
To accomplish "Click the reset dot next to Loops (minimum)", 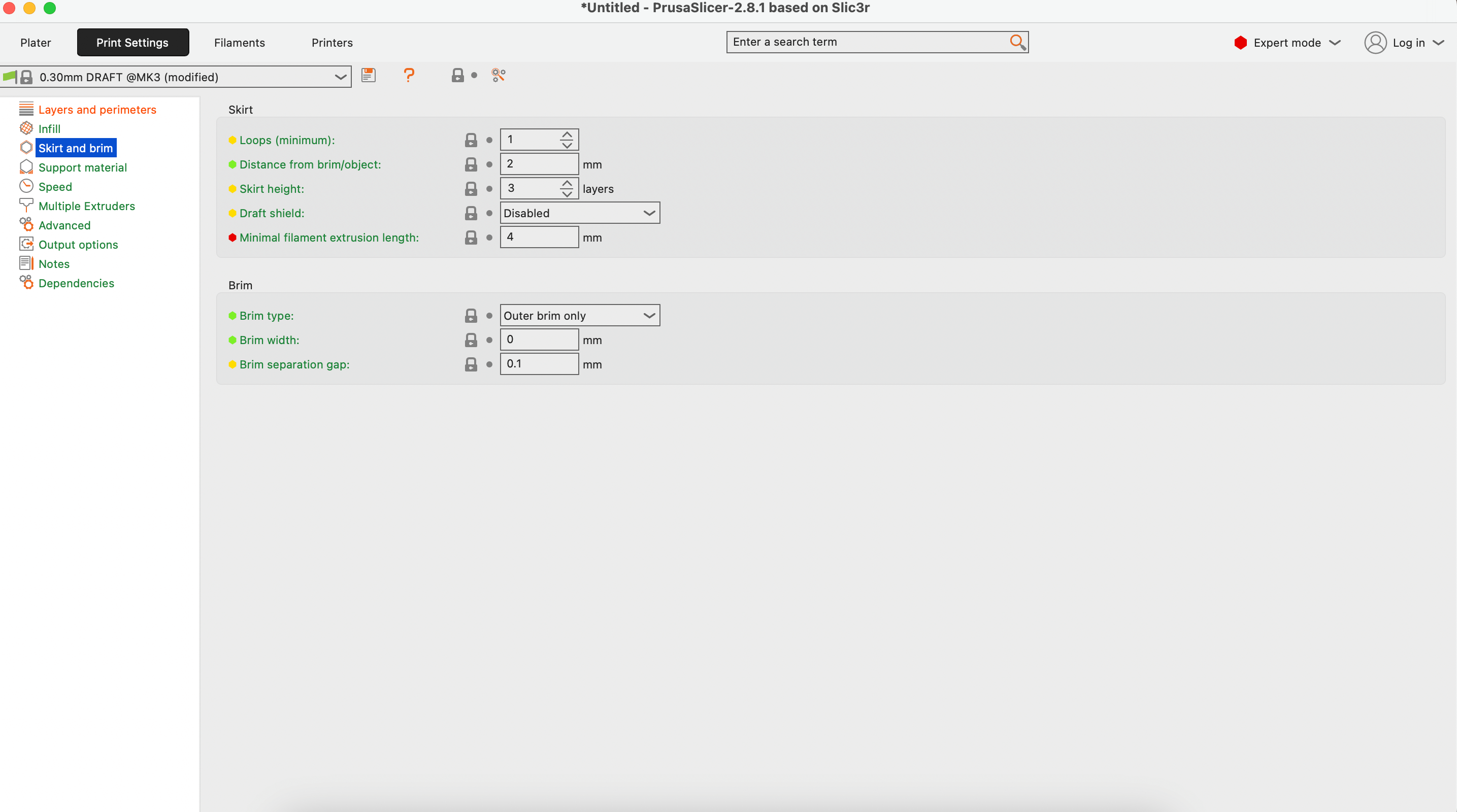I will click(489, 140).
